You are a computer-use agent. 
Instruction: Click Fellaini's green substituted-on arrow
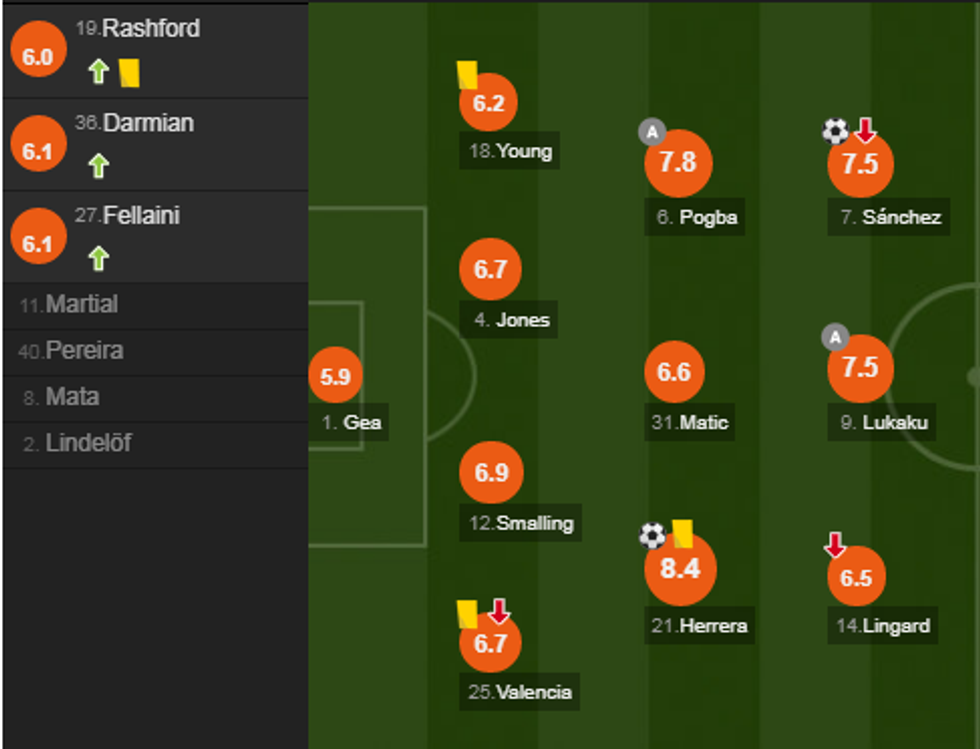(98, 259)
